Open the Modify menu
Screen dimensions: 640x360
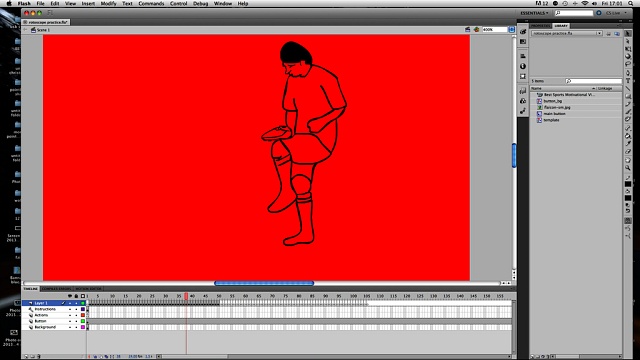(109, 3)
